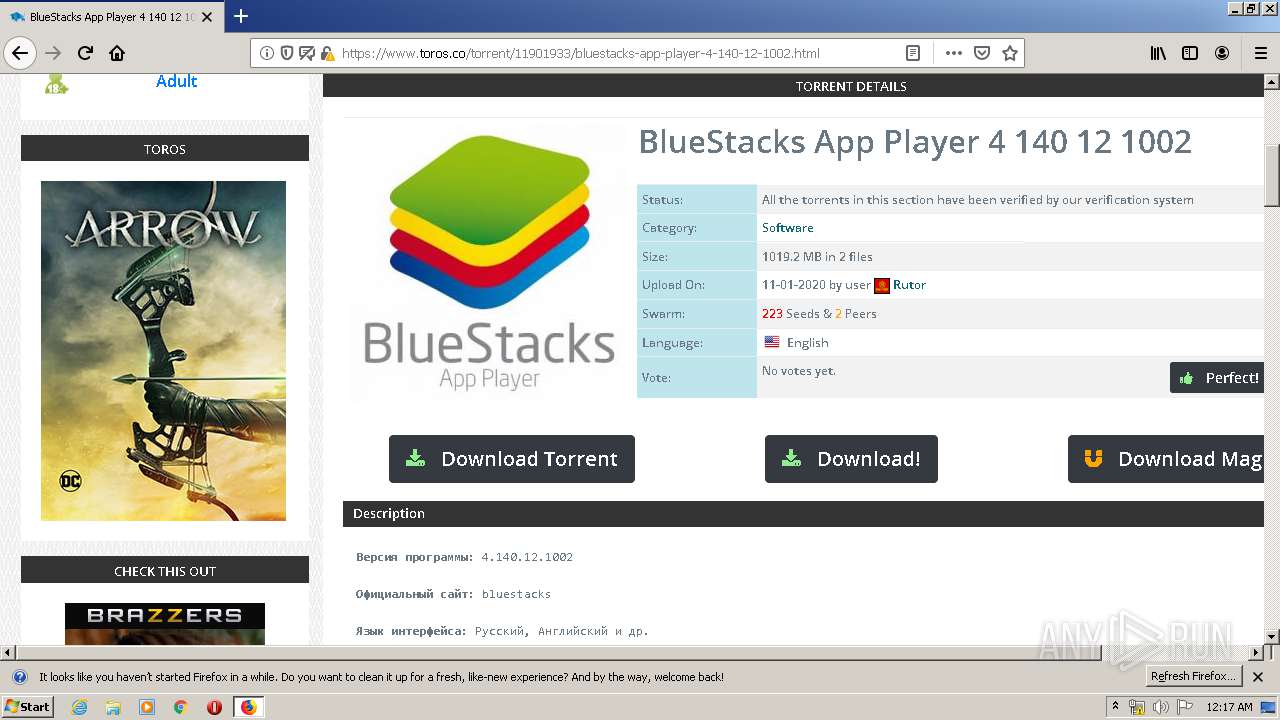Open the Firefox home page
The image size is (1280, 720).
pos(117,53)
